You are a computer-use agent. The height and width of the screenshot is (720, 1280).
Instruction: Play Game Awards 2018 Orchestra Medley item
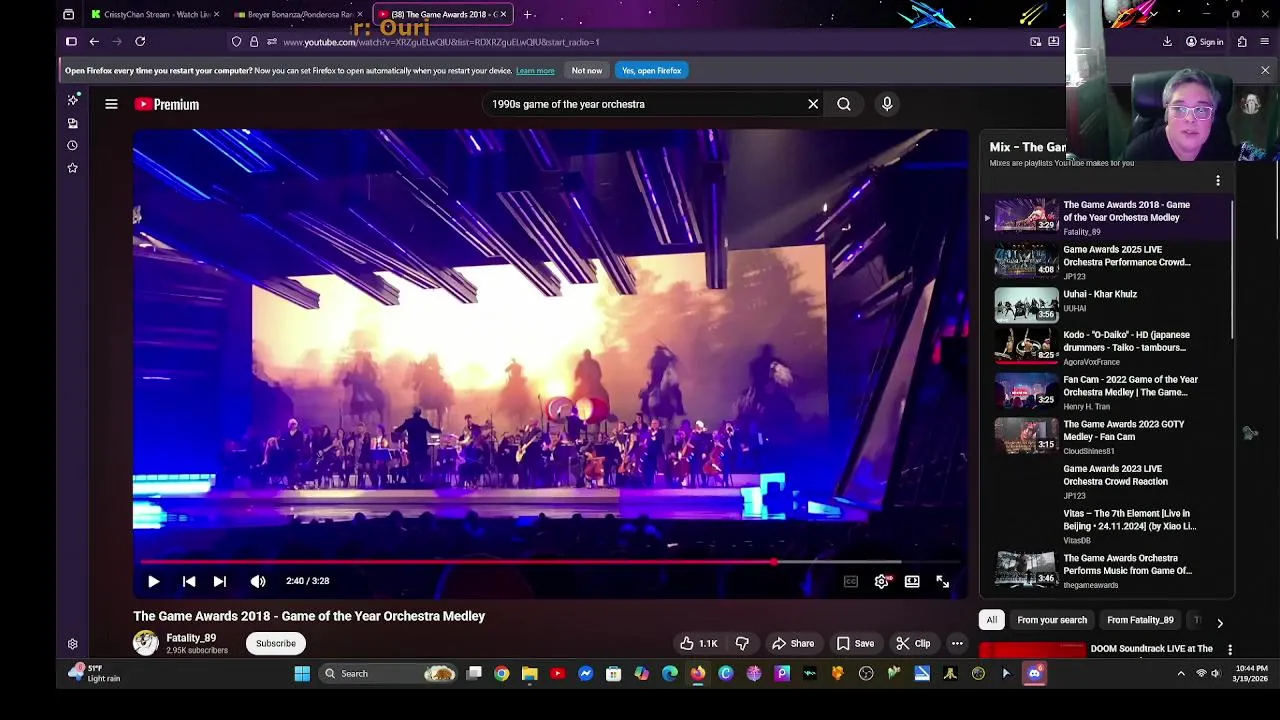click(x=1108, y=217)
